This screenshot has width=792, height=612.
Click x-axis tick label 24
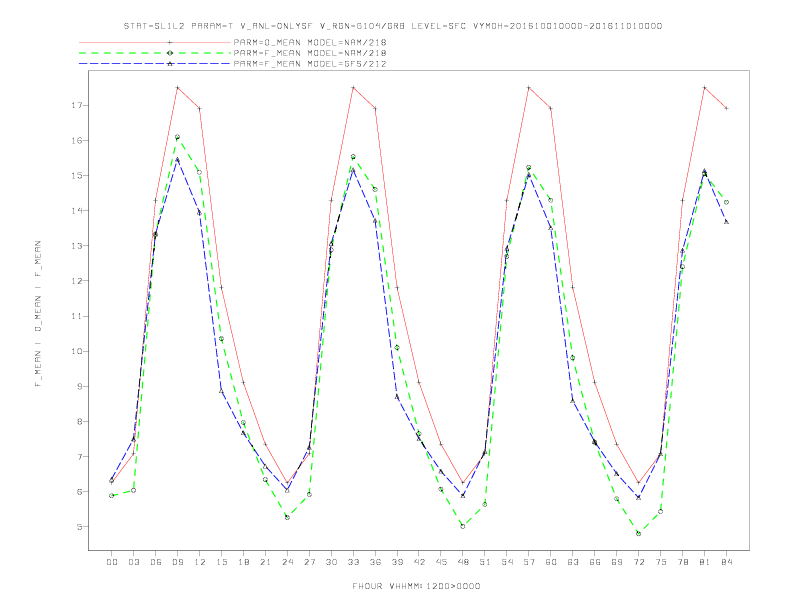click(x=287, y=562)
